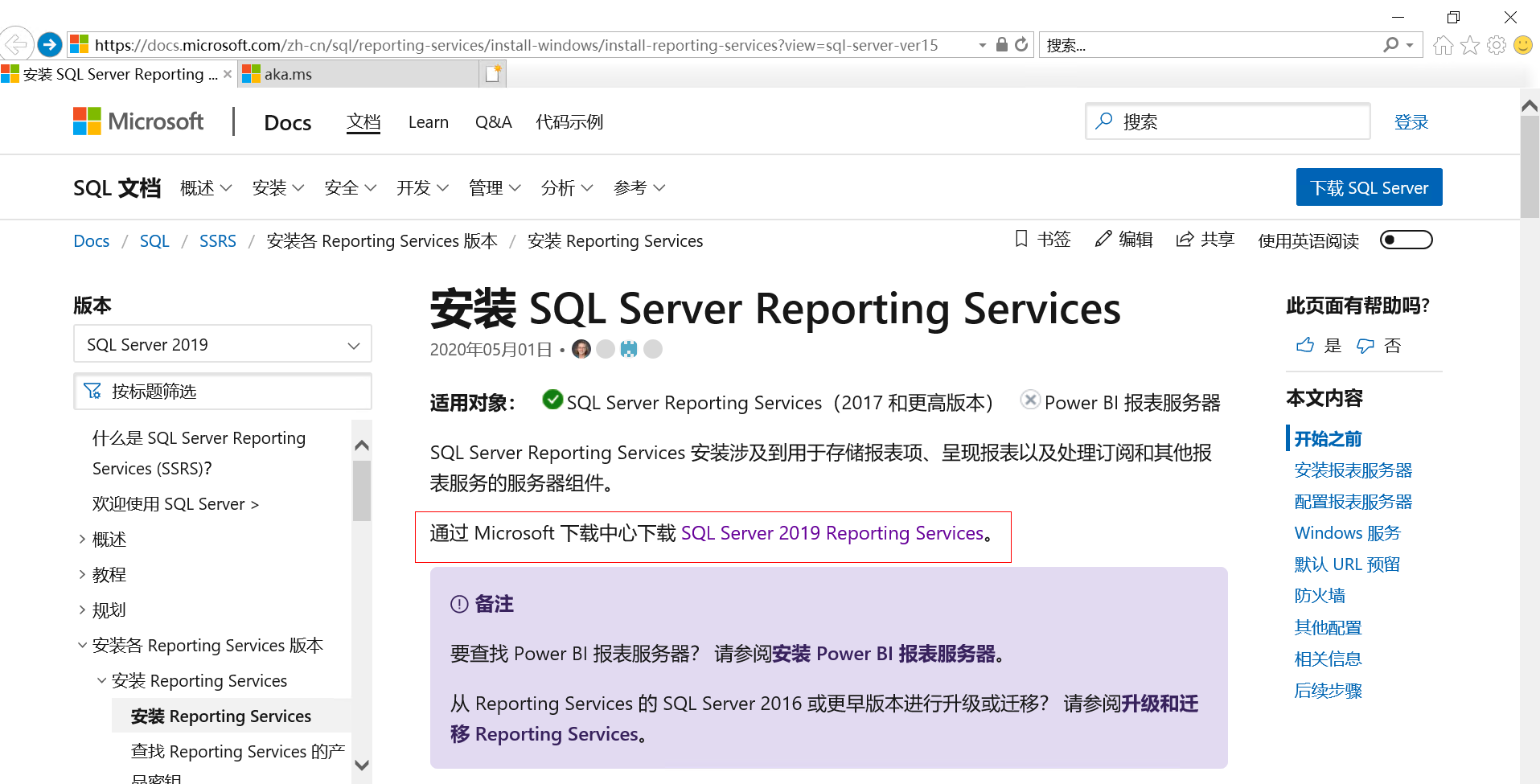Click the browser search magnifier icon

click(x=1390, y=45)
